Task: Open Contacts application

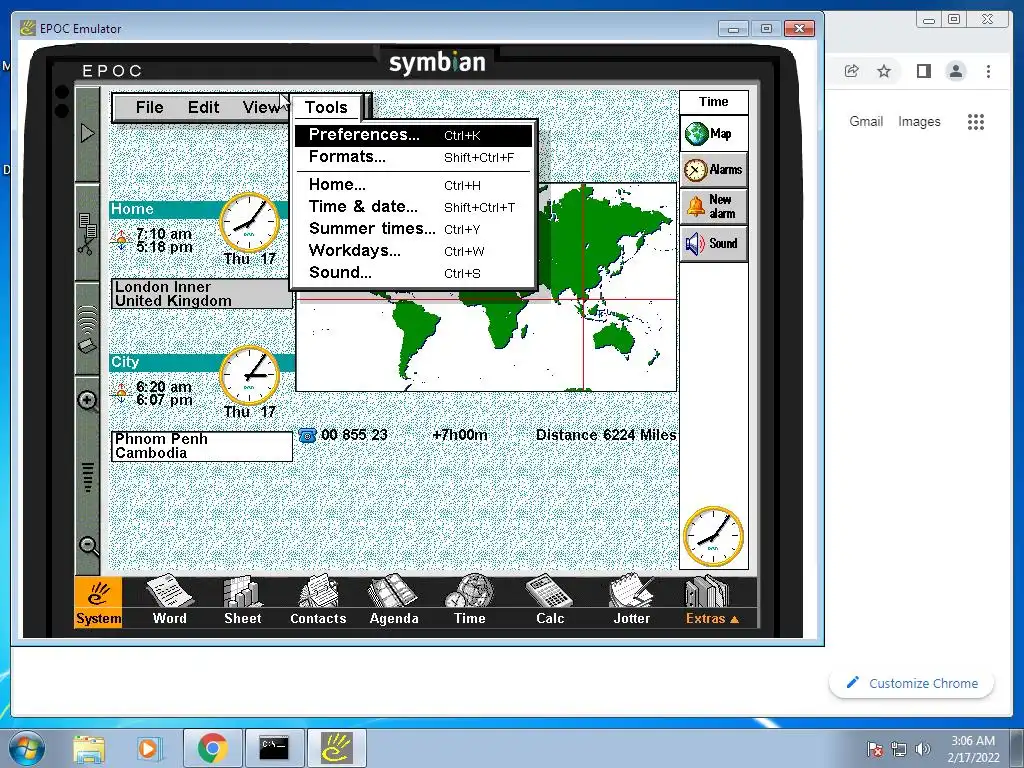Action: (318, 601)
